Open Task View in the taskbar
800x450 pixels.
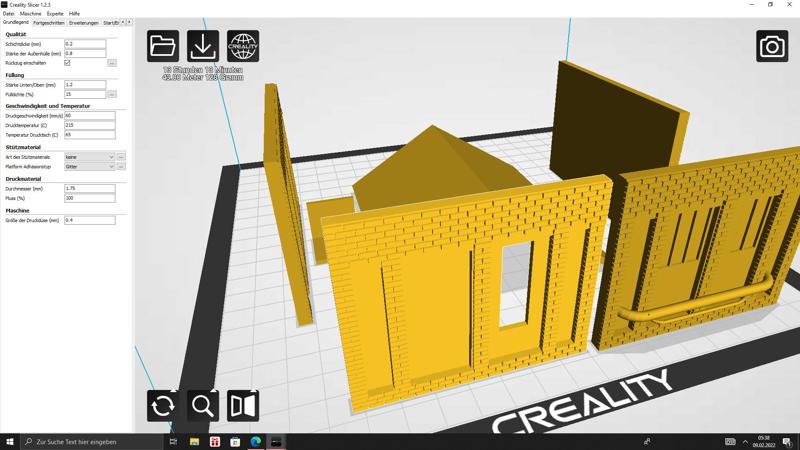pos(173,442)
